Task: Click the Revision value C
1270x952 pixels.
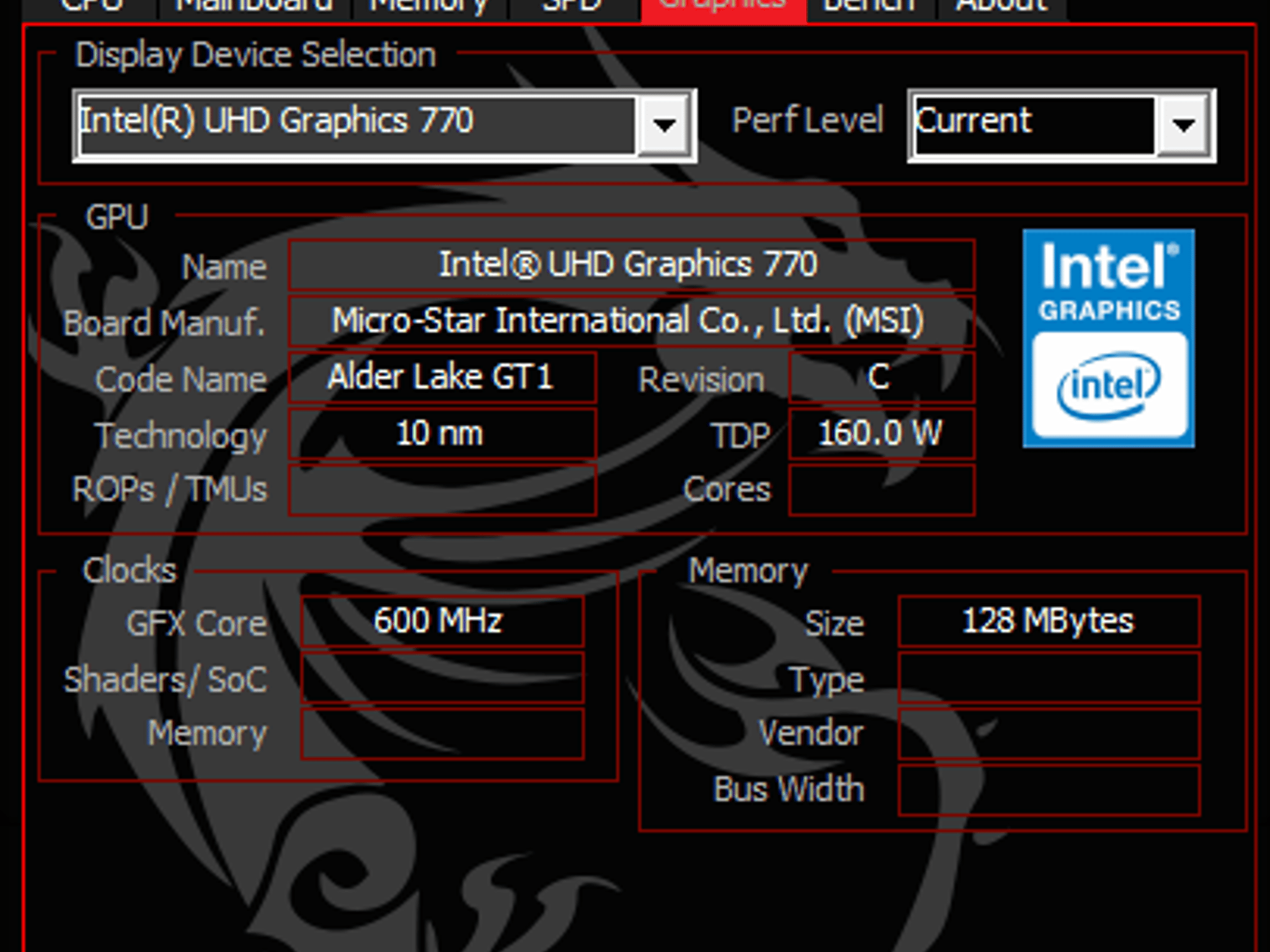Action: pos(881,377)
